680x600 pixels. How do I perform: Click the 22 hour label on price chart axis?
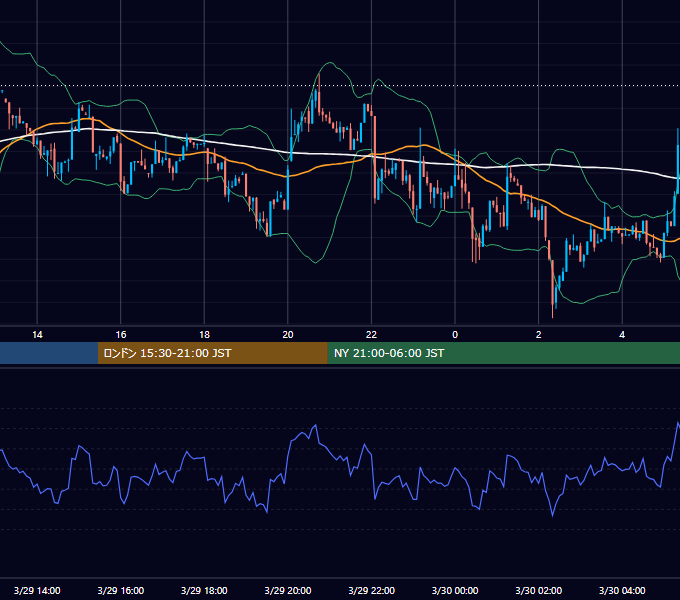tap(371, 335)
